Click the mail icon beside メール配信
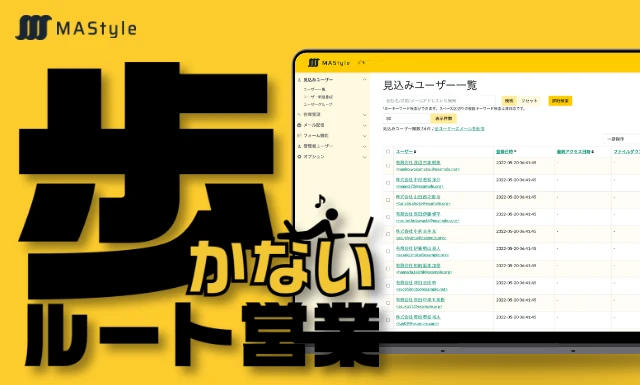 [x=299, y=125]
